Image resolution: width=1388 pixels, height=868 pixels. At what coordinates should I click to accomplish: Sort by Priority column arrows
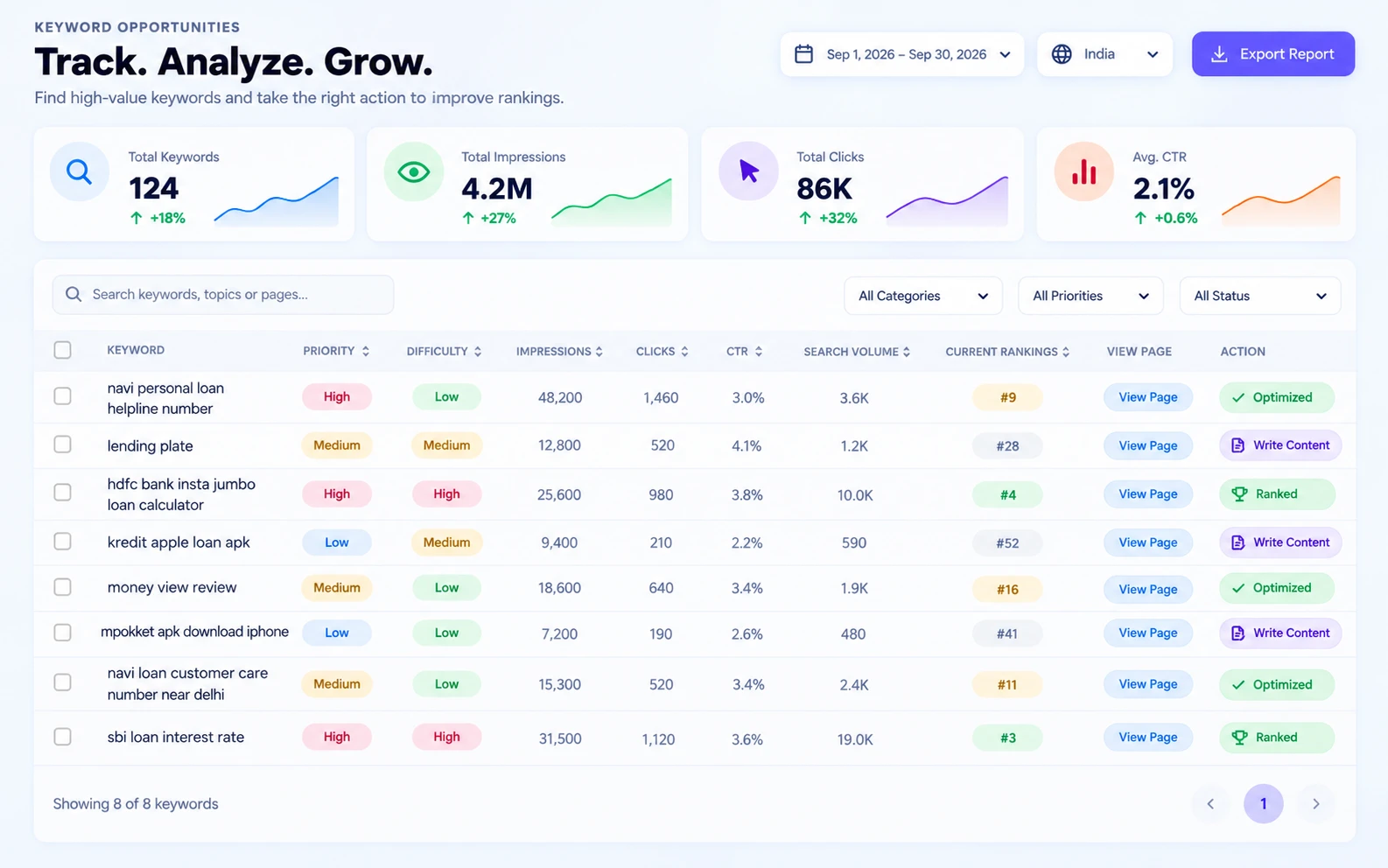(366, 351)
